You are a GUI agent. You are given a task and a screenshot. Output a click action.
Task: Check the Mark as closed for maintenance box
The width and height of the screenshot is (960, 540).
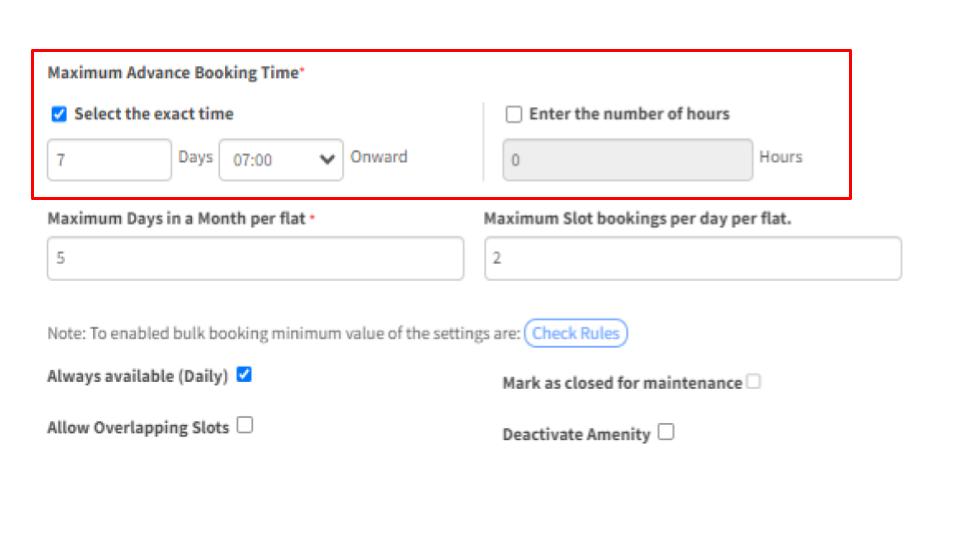[753, 381]
